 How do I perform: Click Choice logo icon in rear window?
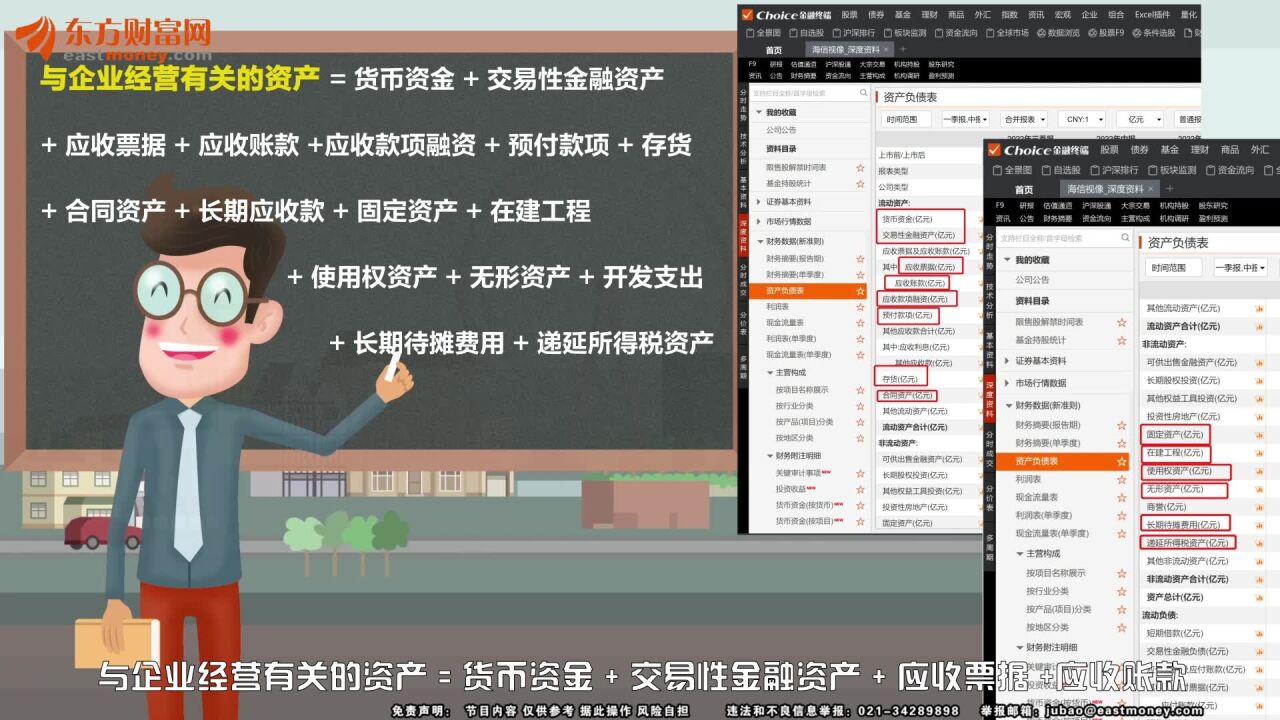pyautogui.click(x=746, y=15)
